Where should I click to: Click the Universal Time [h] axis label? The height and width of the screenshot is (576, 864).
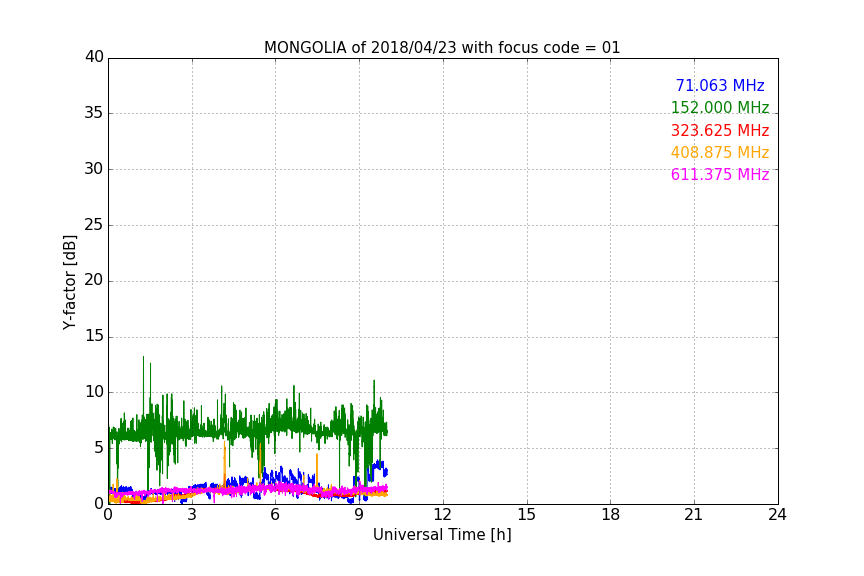pos(442,535)
